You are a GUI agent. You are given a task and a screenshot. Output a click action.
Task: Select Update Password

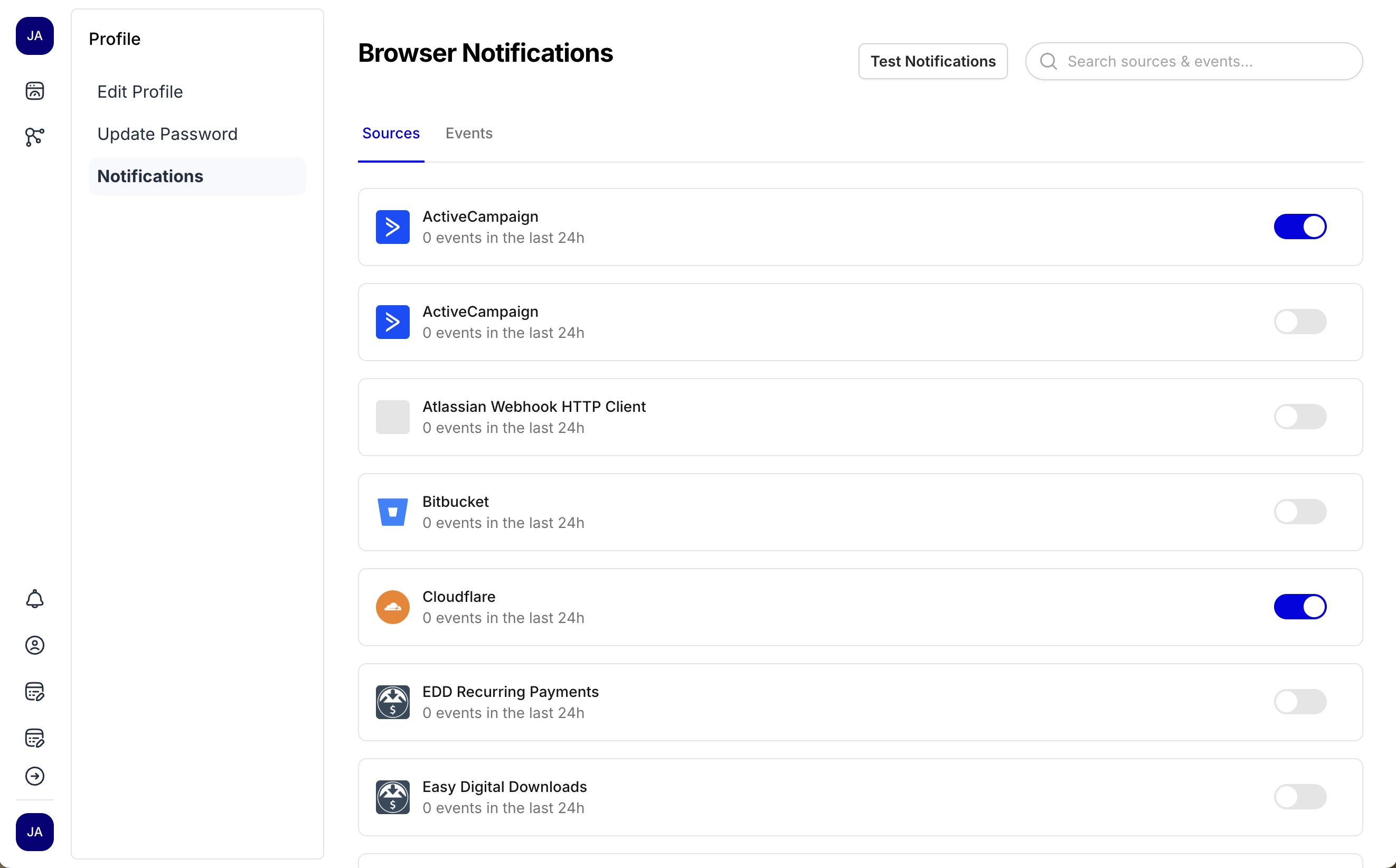[167, 134]
